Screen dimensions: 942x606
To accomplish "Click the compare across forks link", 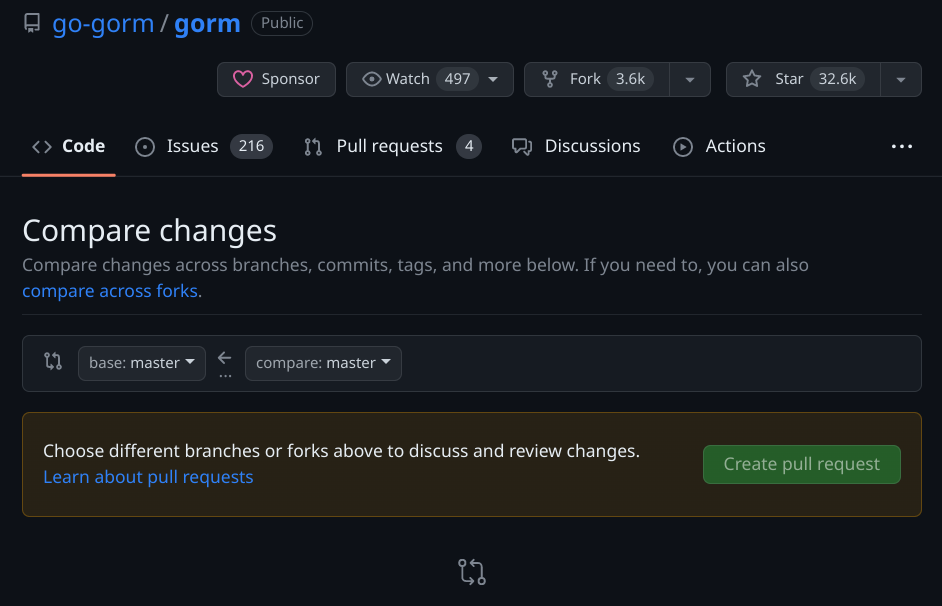I will (110, 290).
